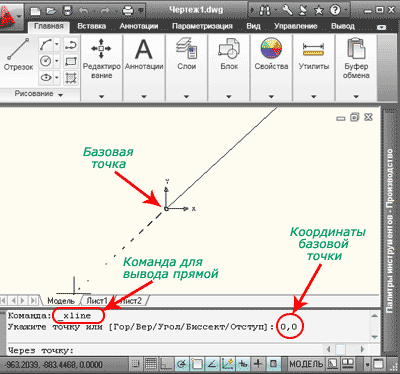This screenshot has width=400, height=374.
Task: Switch to the Параметризация ribbon tab
Action: [202, 26]
